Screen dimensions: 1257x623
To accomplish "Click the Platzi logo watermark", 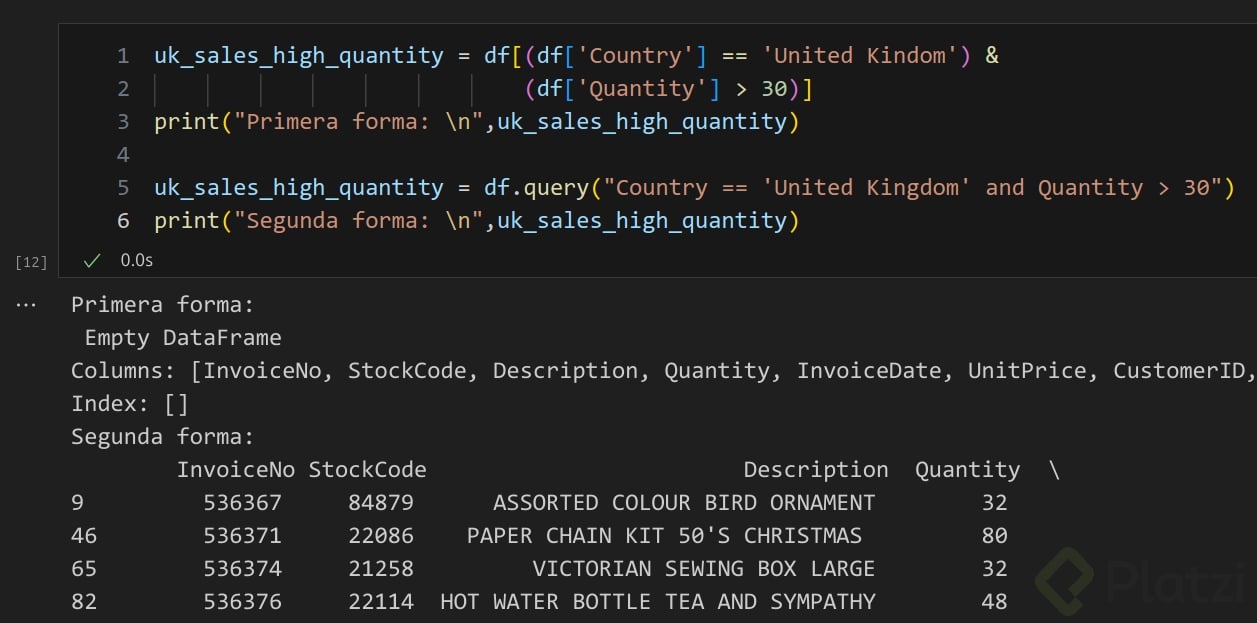I will point(1142,578).
